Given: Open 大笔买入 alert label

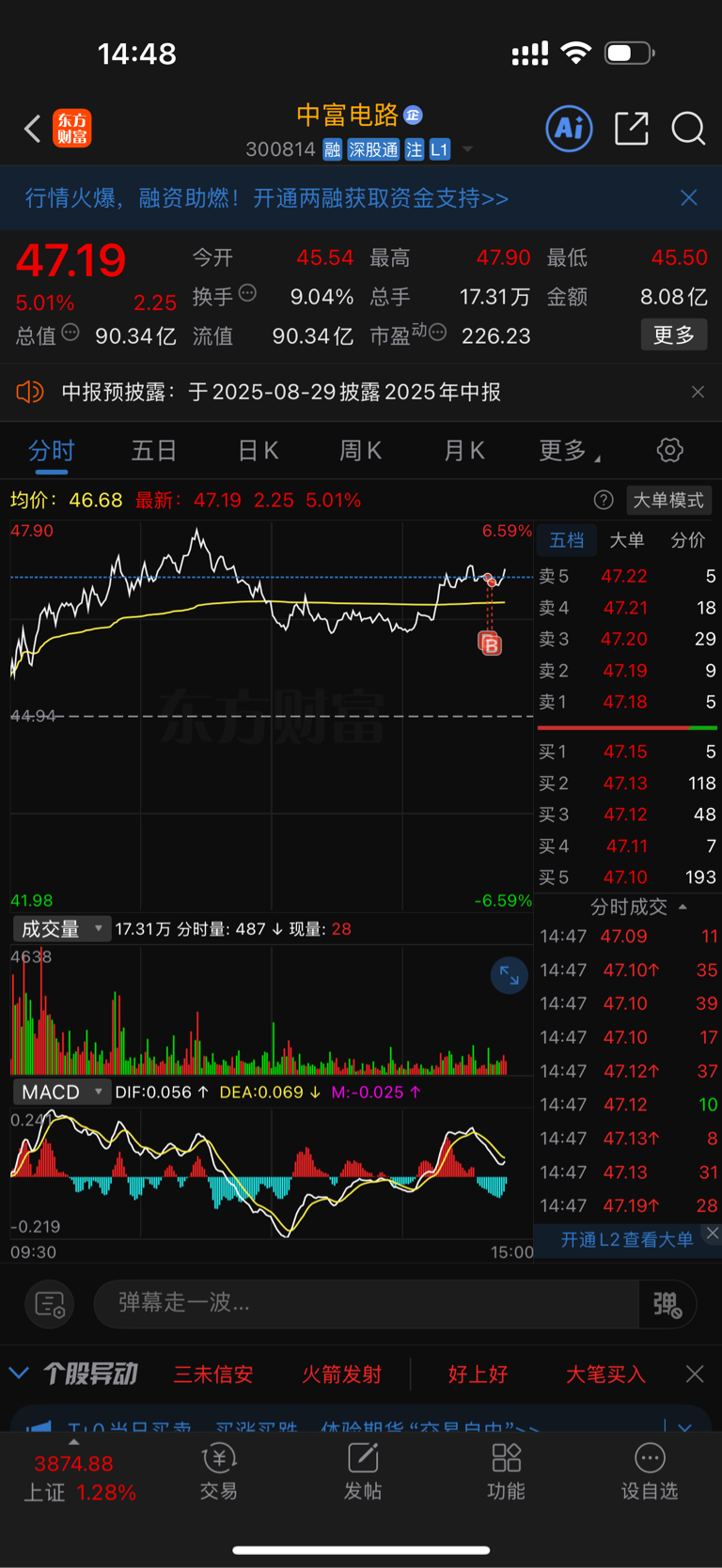Looking at the screenshot, I should [x=605, y=1374].
